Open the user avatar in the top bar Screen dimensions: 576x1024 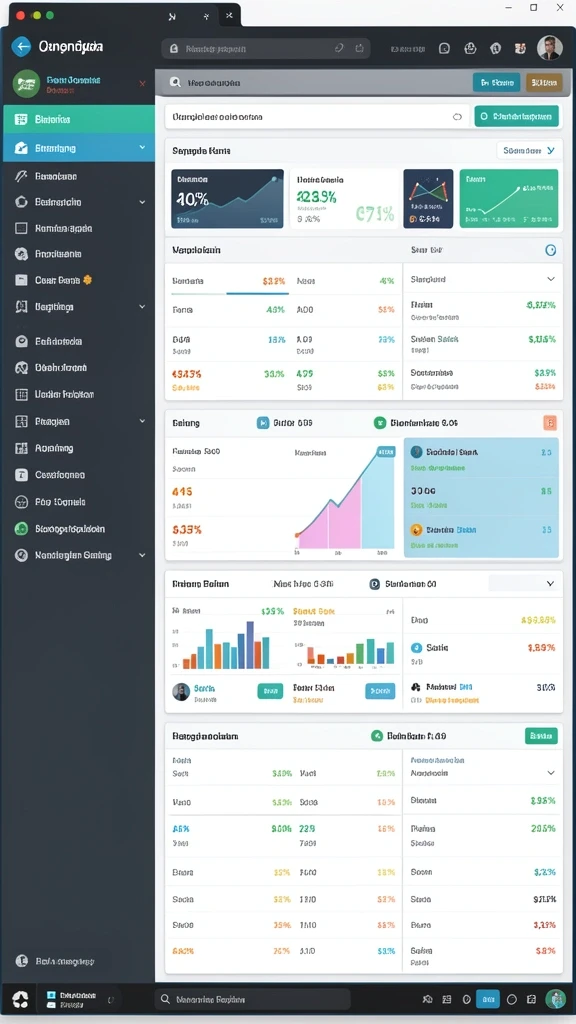549,48
